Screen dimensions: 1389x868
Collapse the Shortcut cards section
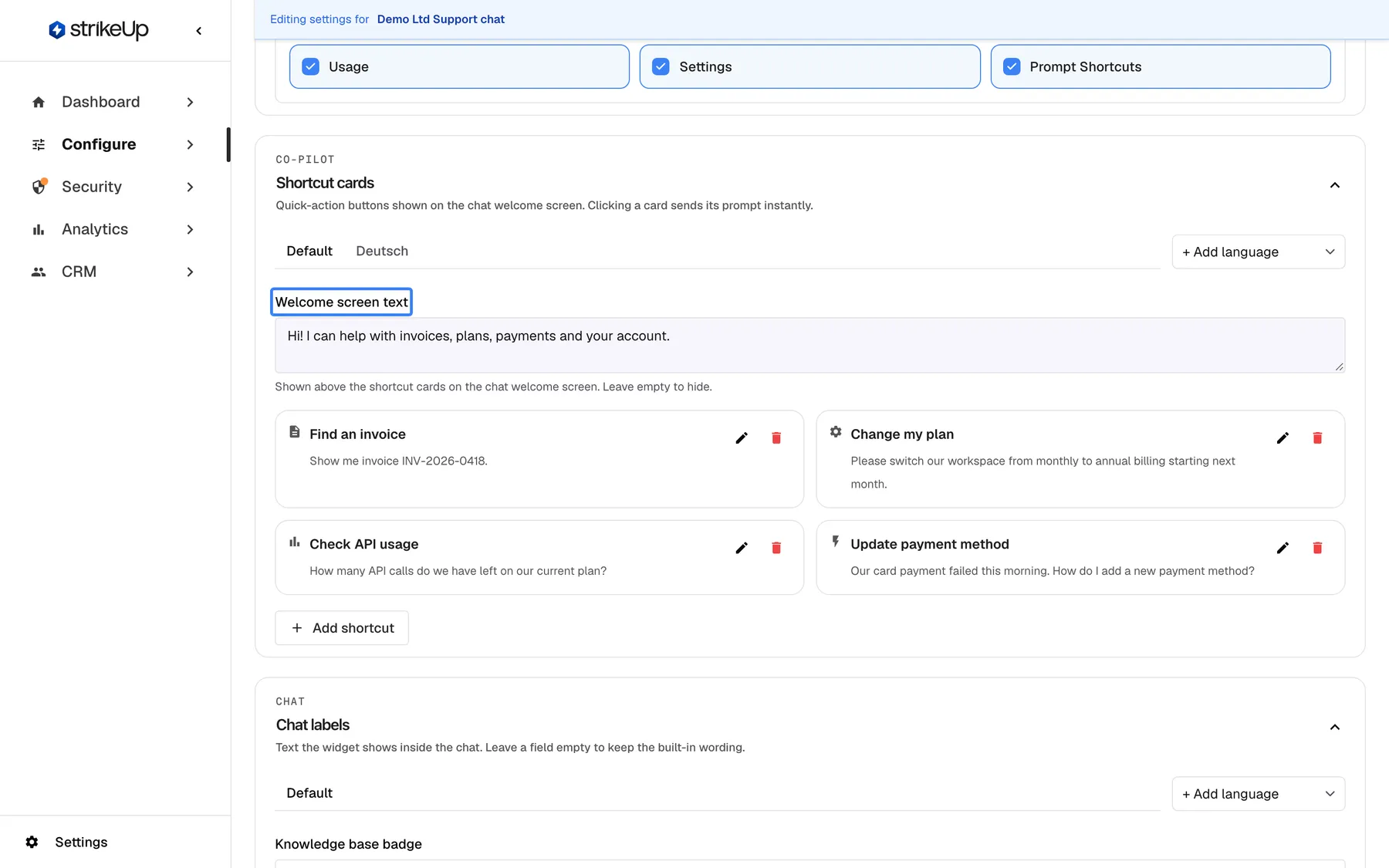1335,185
